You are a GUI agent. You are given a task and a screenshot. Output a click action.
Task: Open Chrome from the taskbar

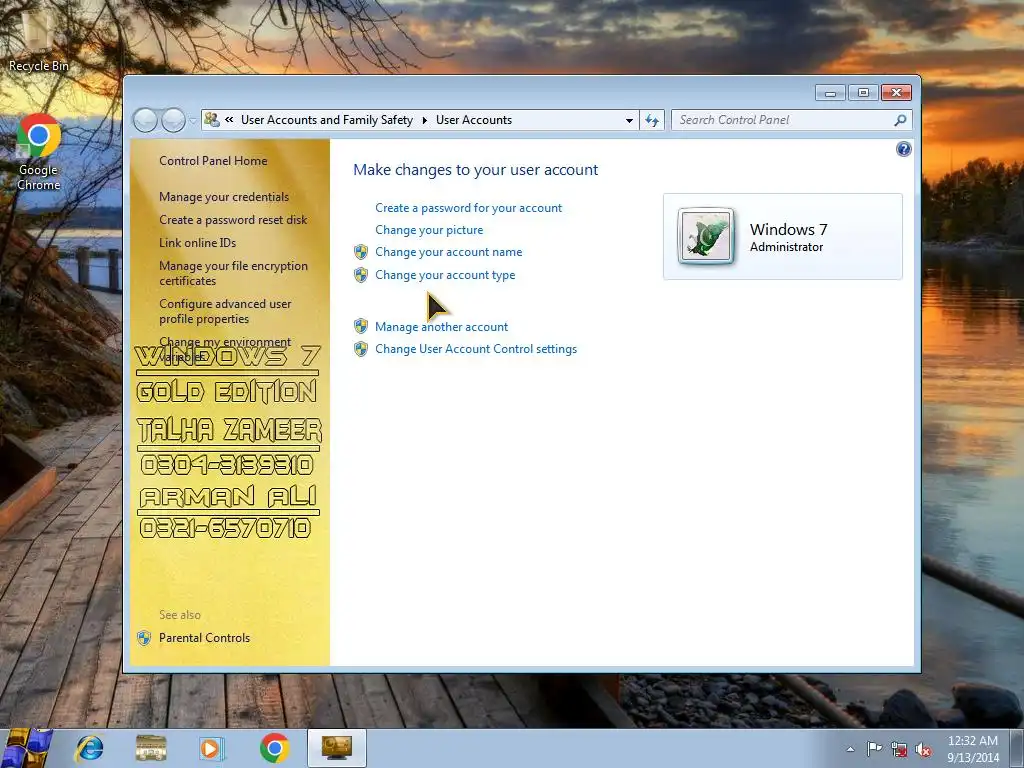point(274,748)
